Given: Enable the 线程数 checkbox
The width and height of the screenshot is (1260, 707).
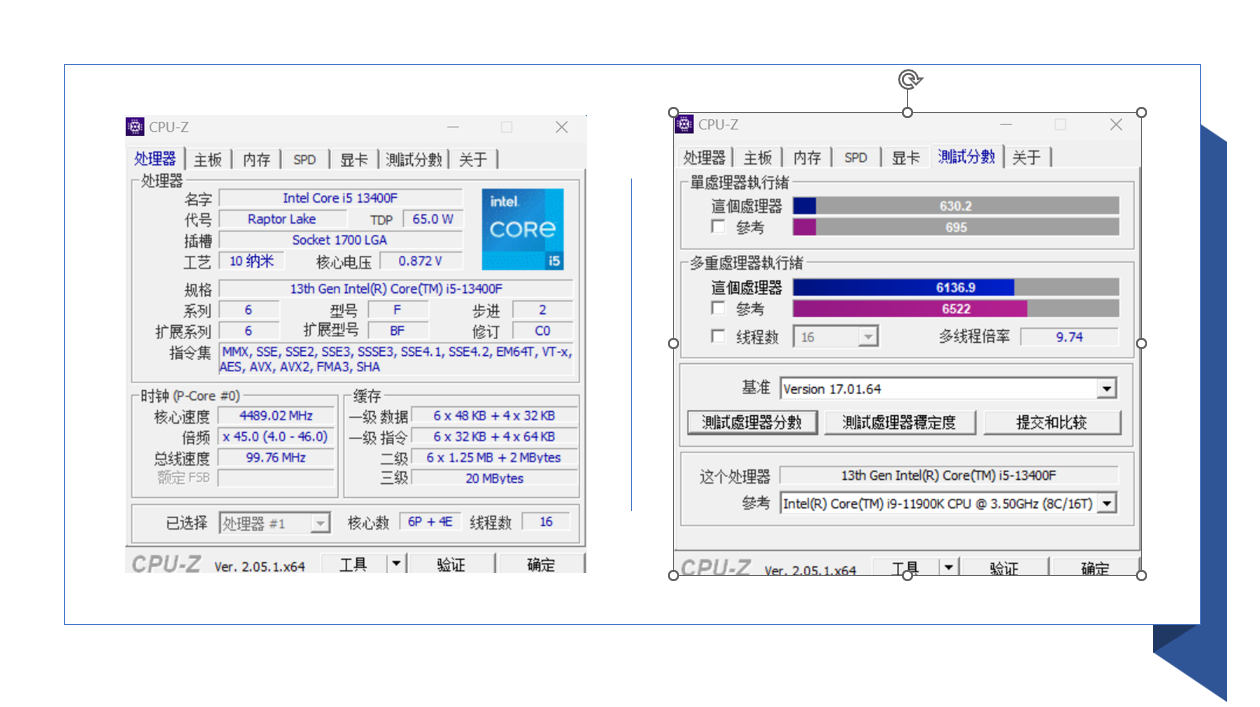Looking at the screenshot, I should coord(717,337).
